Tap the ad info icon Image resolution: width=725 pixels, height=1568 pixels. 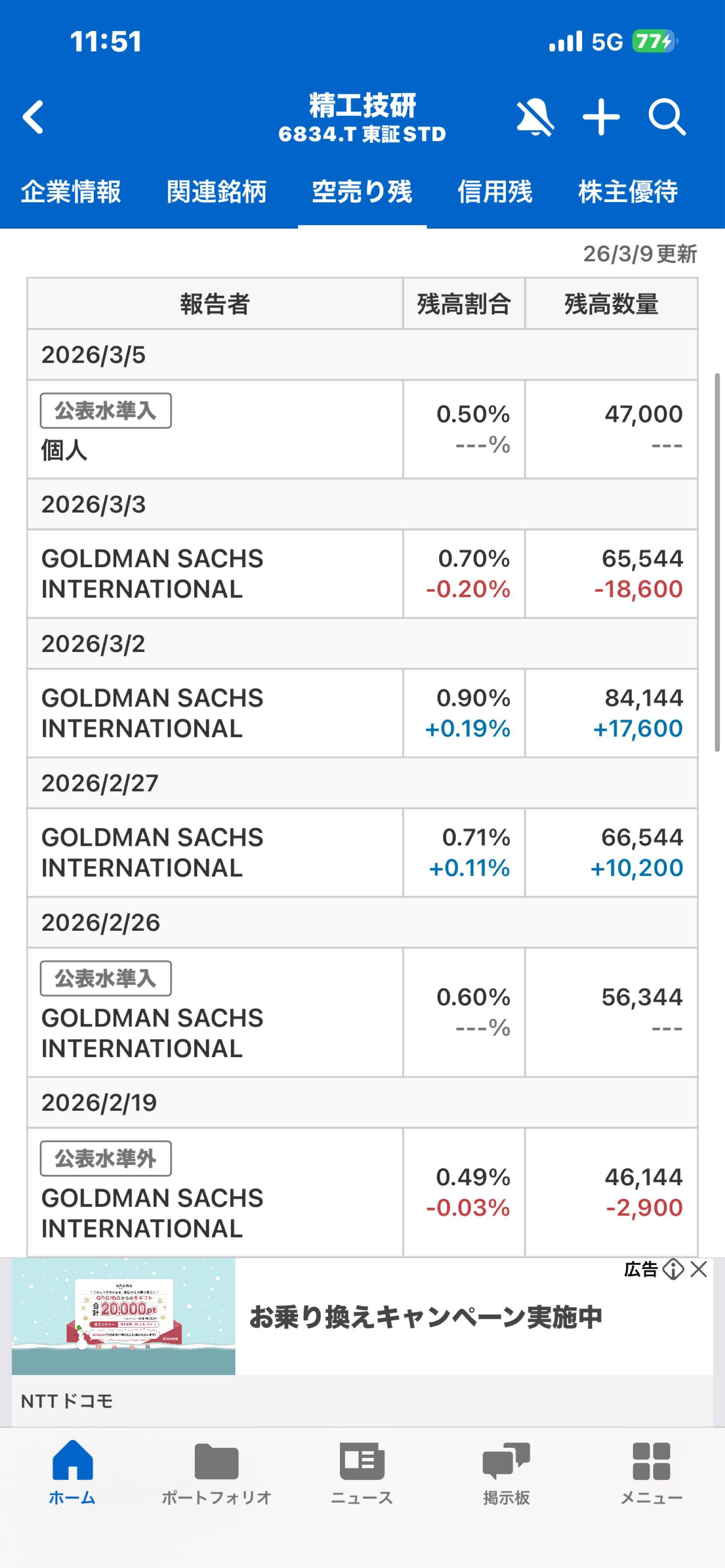click(673, 1269)
